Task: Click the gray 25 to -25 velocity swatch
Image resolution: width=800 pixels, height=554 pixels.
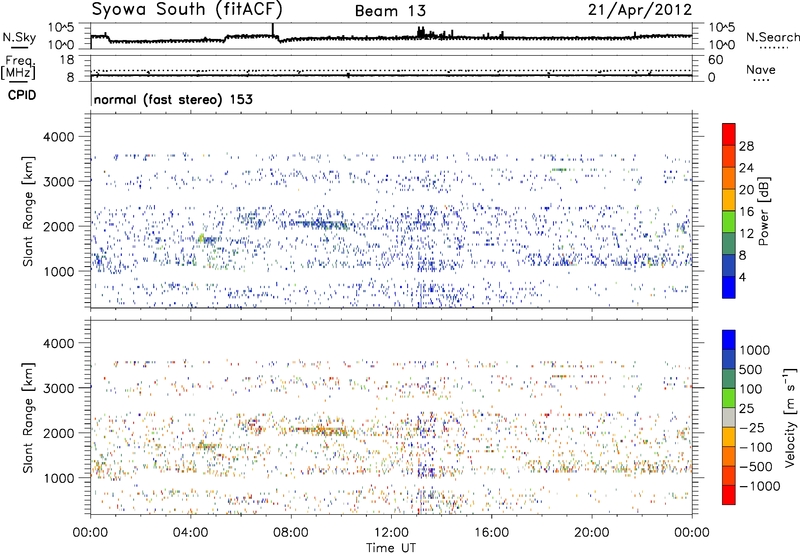Action: [x=729, y=417]
